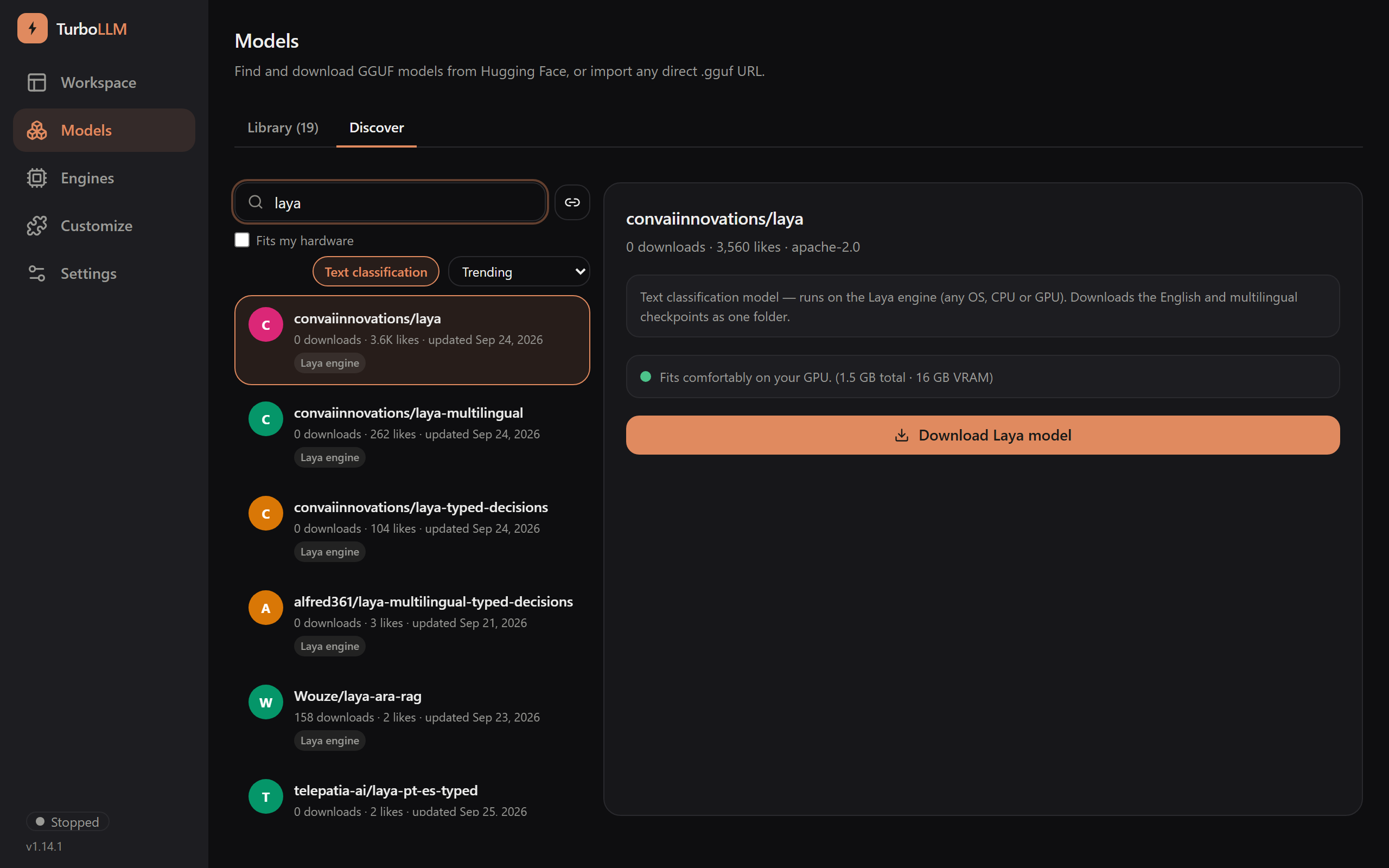Click the Laya engine tag under laya-multilingual
The image size is (1389, 868).
tap(329, 457)
